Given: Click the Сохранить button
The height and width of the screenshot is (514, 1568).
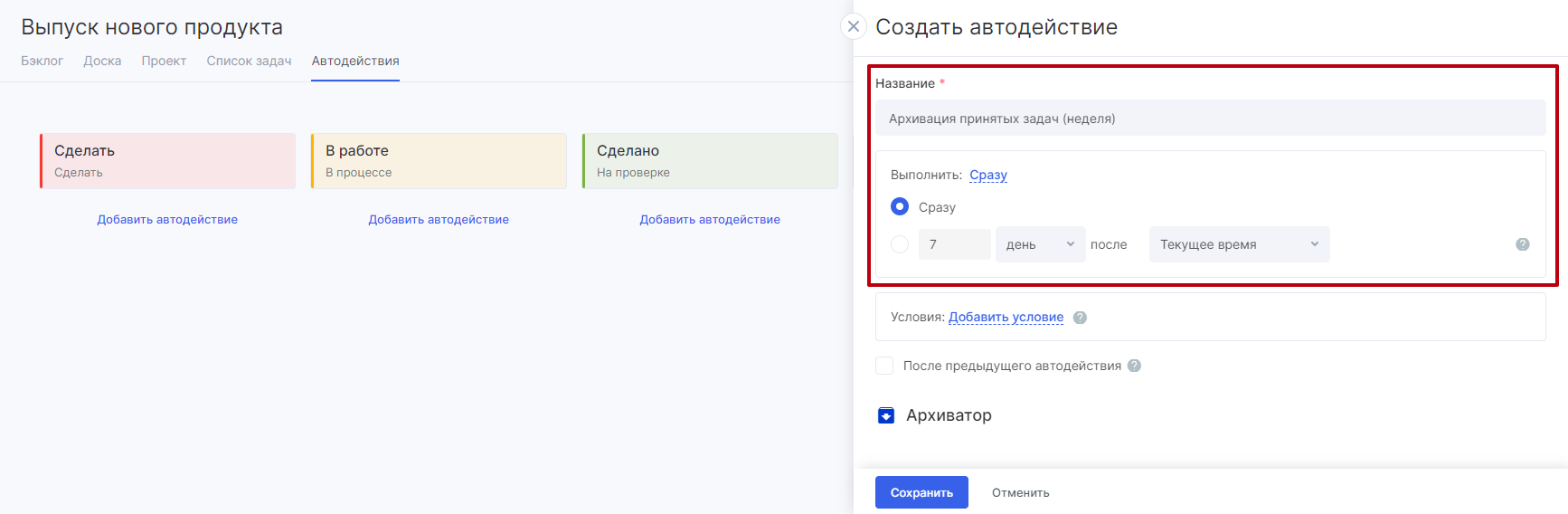Looking at the screenshot, I should click(921, 492).
